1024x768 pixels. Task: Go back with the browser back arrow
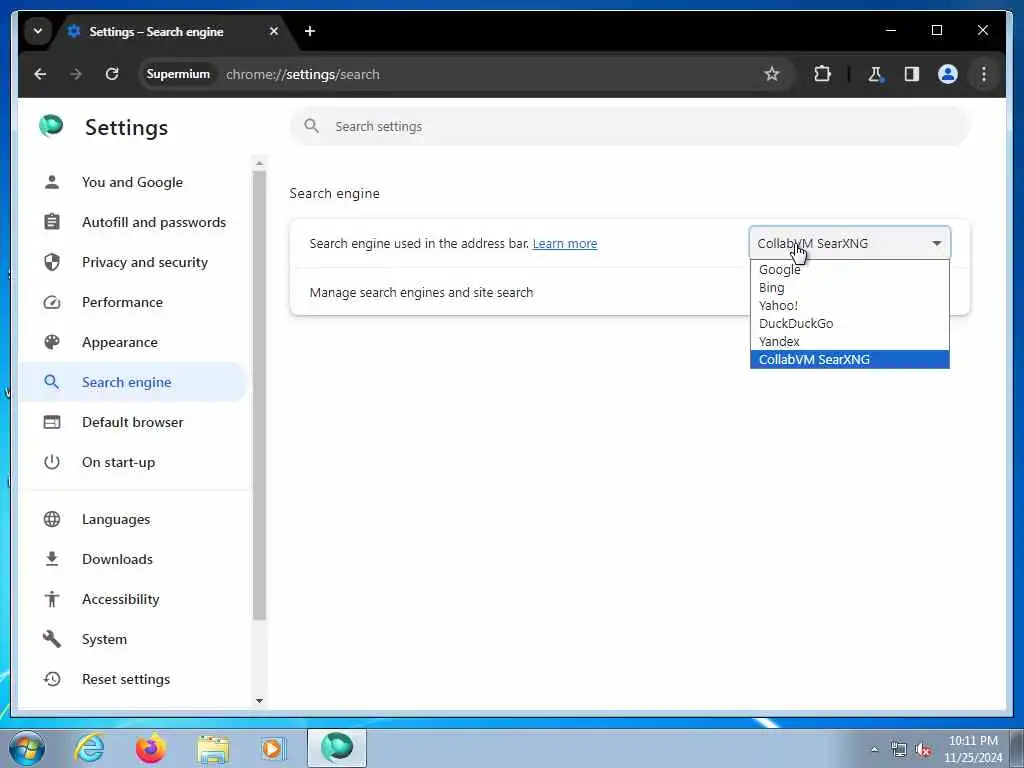pos(40,74)
